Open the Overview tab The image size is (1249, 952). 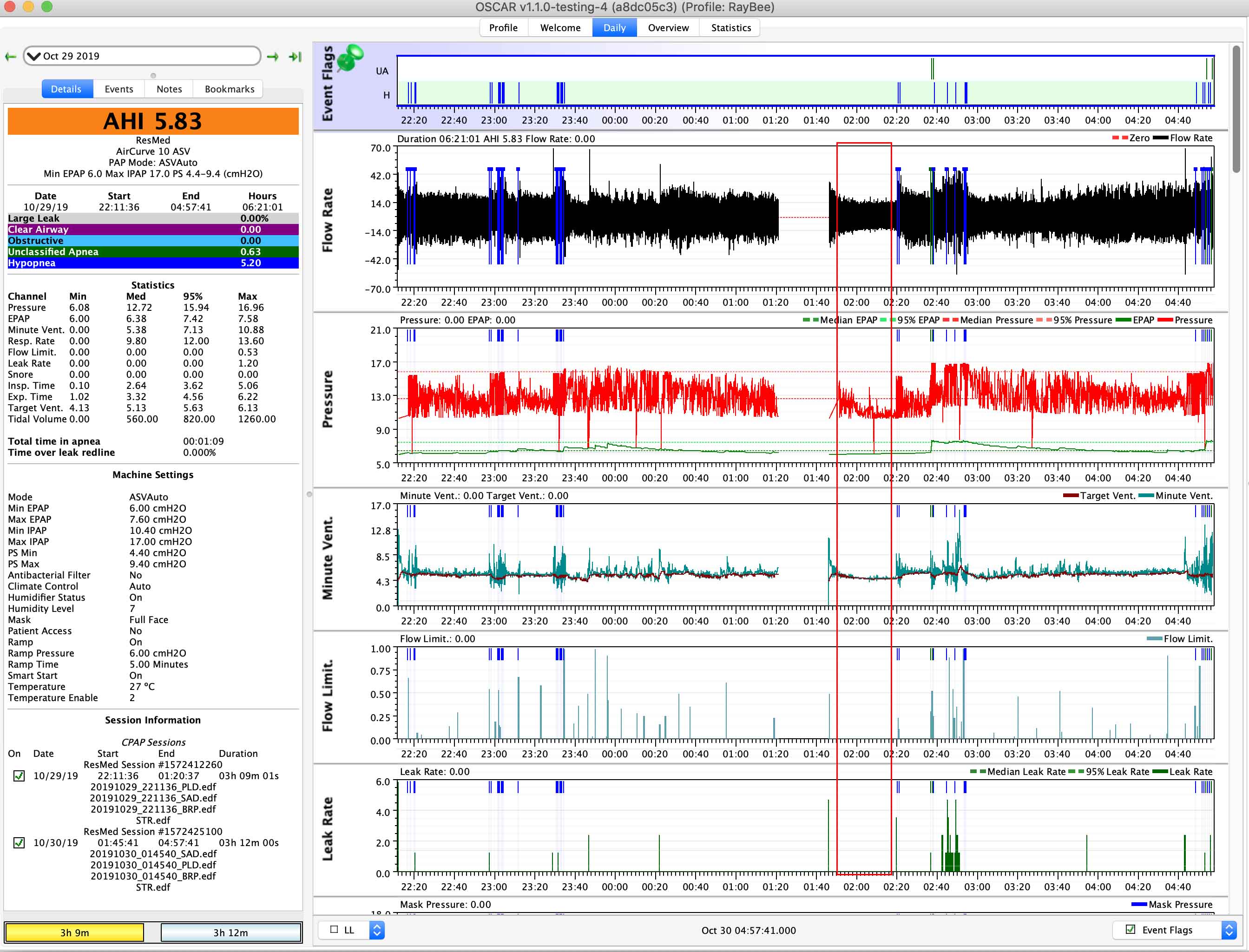668,28
